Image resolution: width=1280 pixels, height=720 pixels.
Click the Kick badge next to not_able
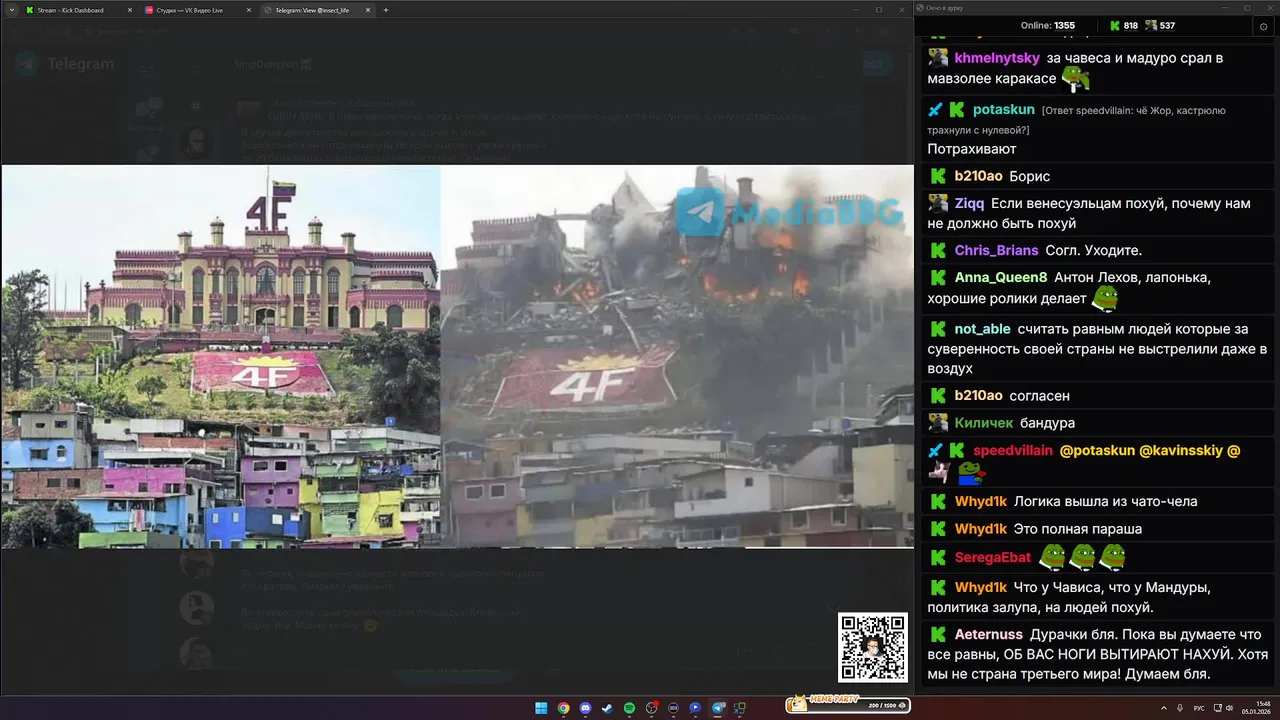pos(938,329)
